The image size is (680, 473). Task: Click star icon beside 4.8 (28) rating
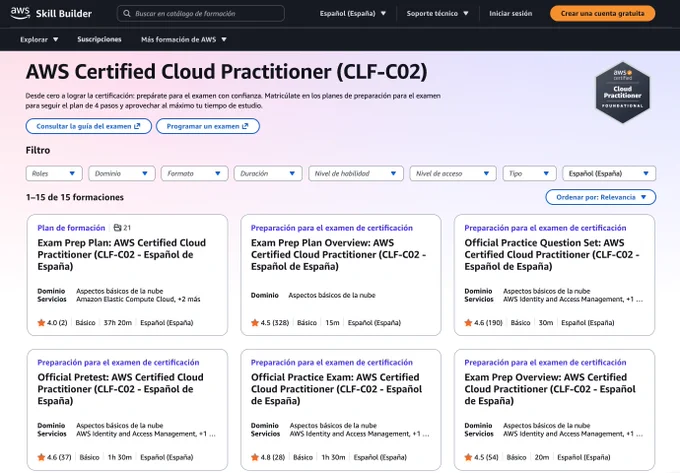[x=255, y=457]
